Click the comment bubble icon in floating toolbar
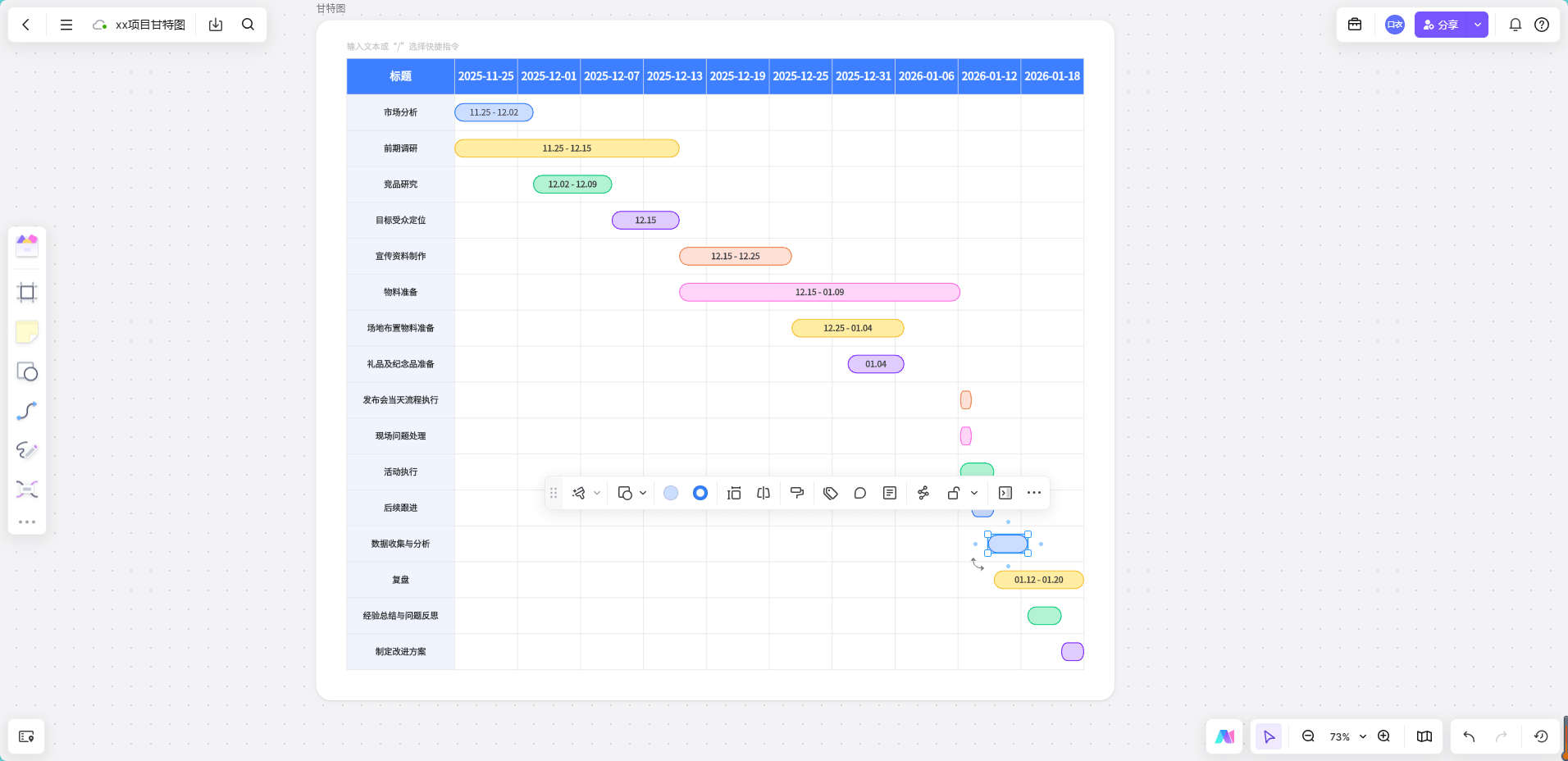Viewport: 1568px width, 761px height. [859, 493]
